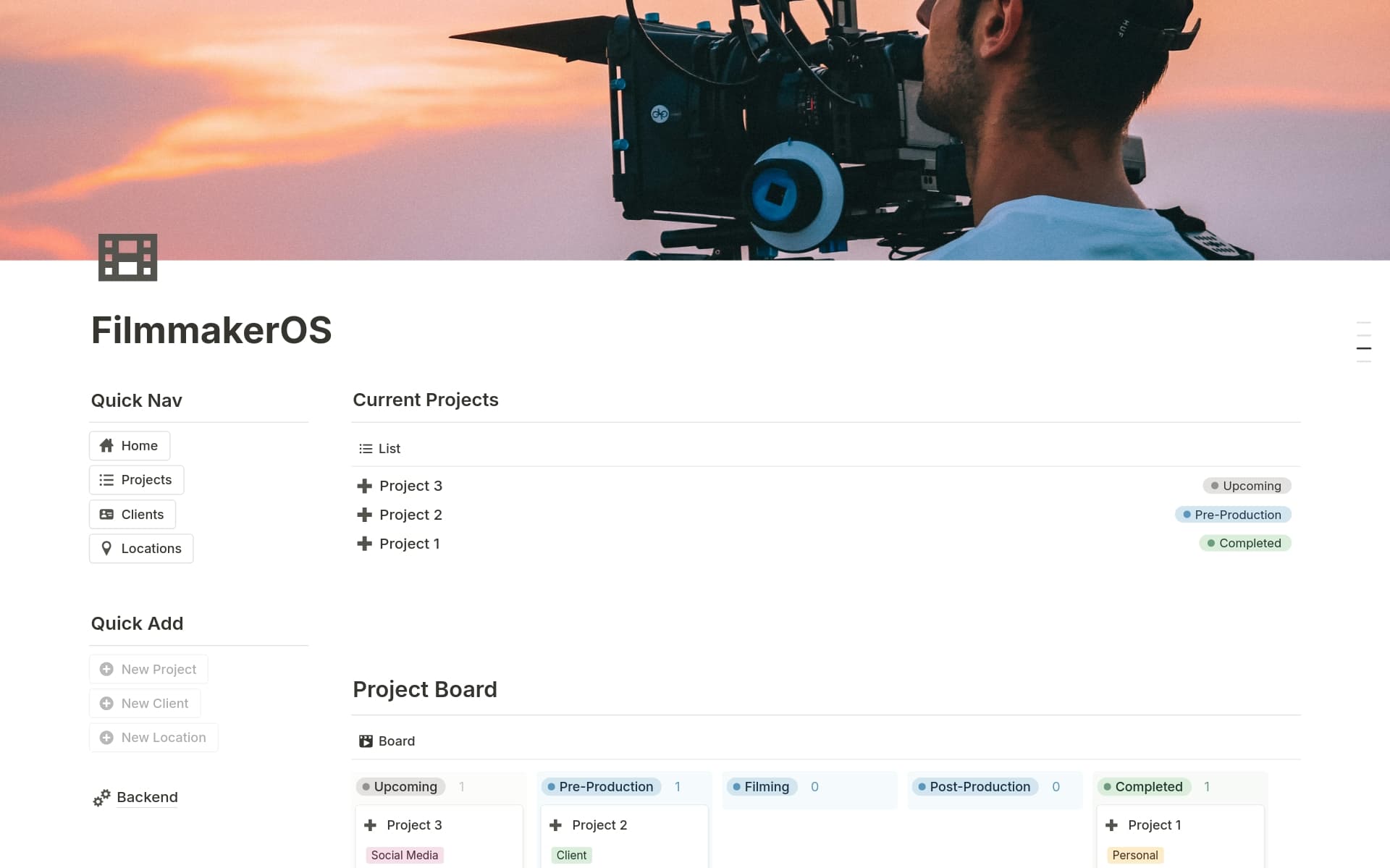Click the Social Media tag on Project 3 card
The width and height of the screenshot is (1390, 868).
point(404,855)
